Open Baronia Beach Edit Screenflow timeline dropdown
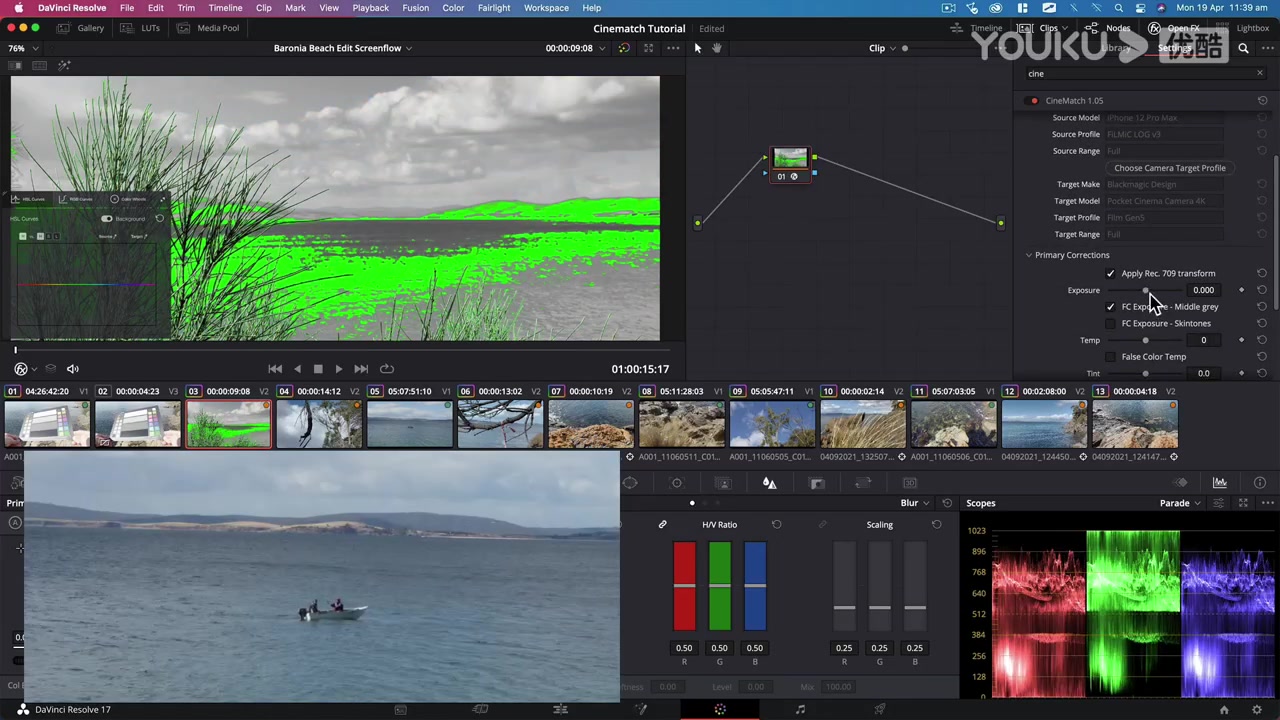This screenshot has width=1280, height=720. click(x=342, y=48)
